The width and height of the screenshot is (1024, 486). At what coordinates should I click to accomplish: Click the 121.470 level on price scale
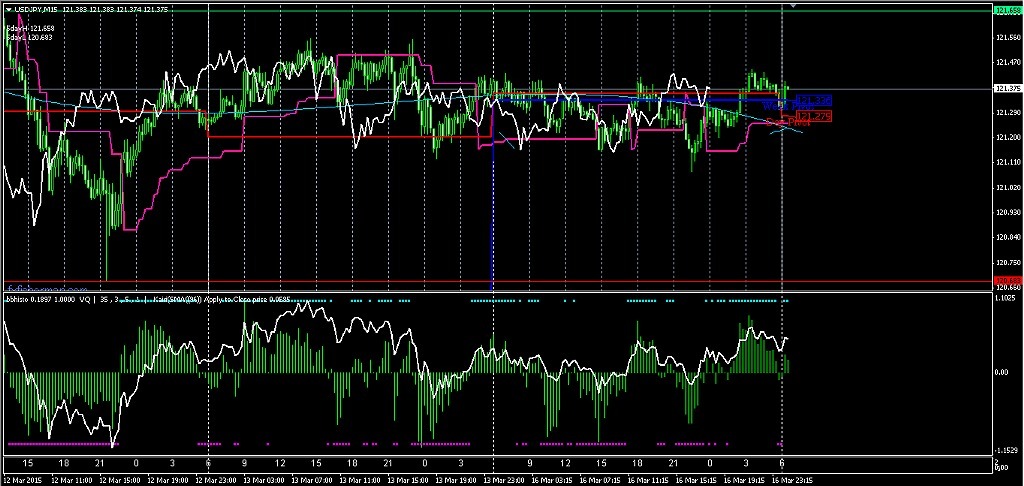(1008, 62)
